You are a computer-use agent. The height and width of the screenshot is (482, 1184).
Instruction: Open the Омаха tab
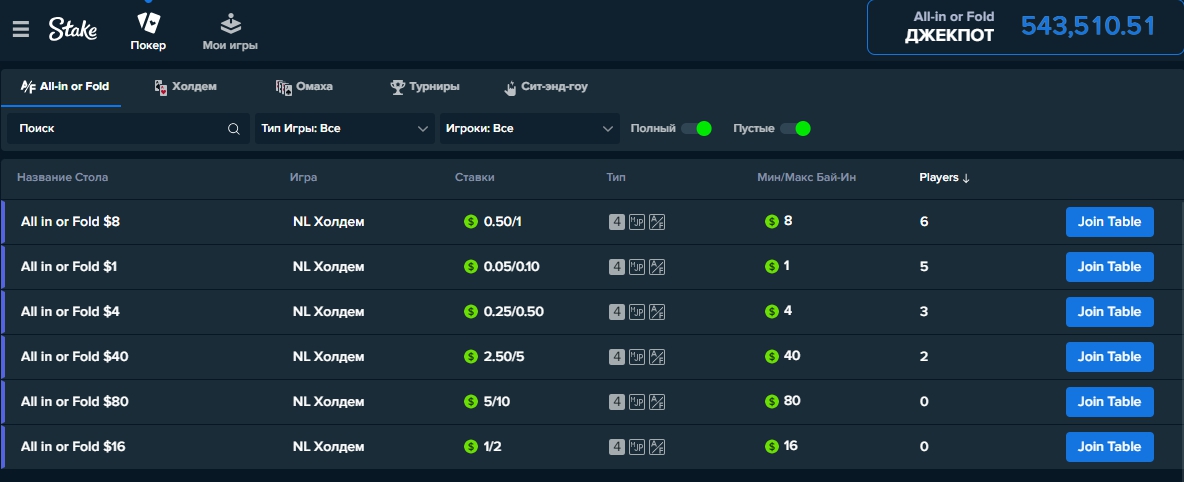click(305, 87)
